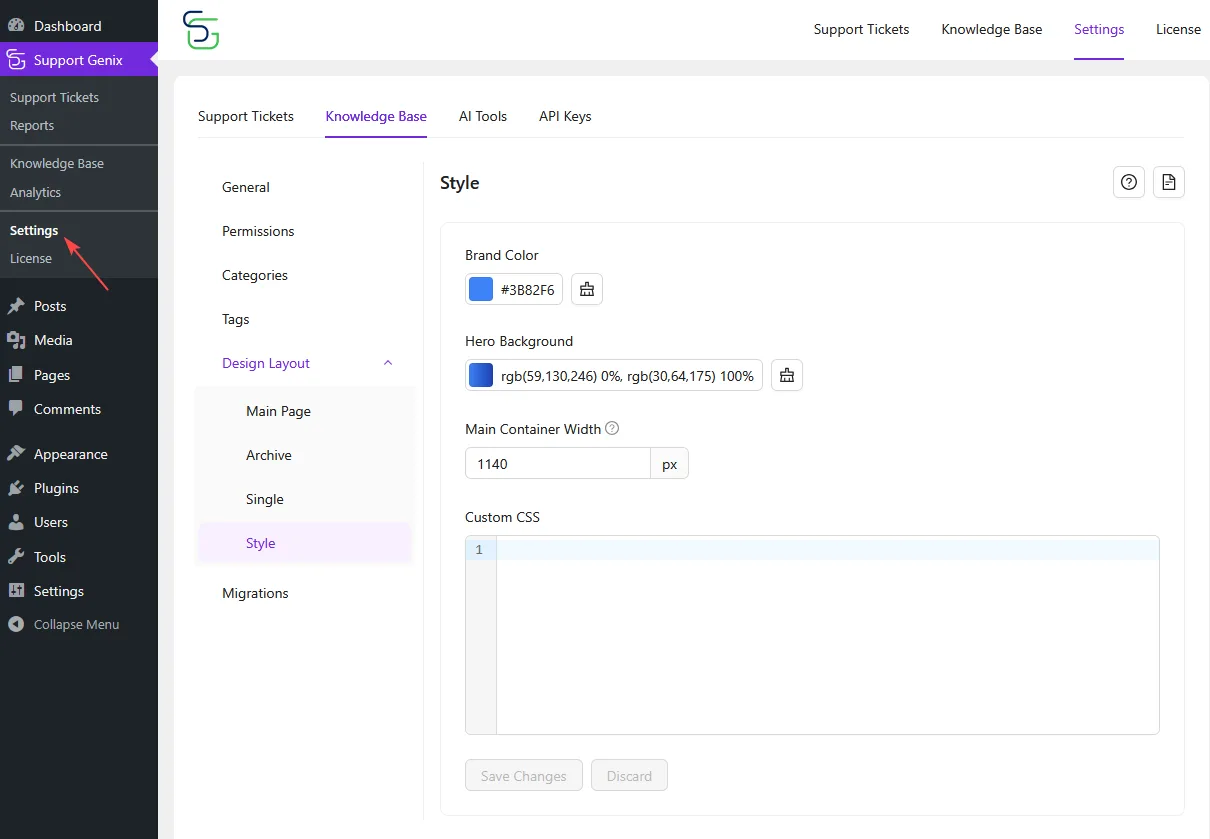The image size is (1210, 839).
Task: Click reset icon next to Hero Background
Action: pyautogui.click(x=787, y=375)
